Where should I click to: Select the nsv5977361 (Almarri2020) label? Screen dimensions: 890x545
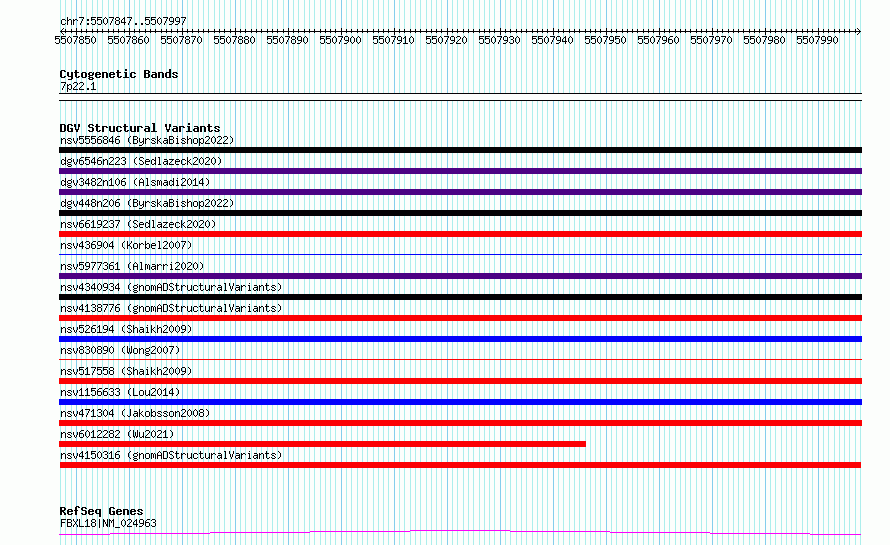click(132, 266)
